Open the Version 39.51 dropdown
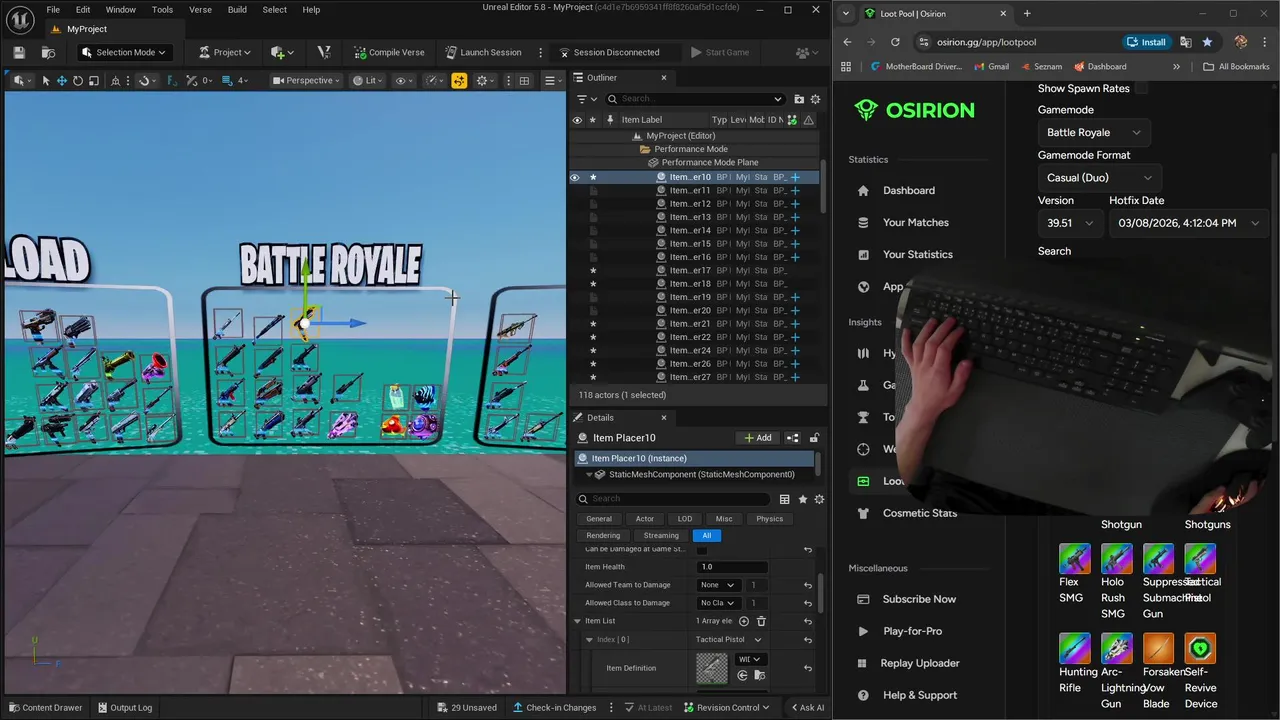Image resolution: width=1280 pixels, height=720 pixels. (1069, 223)
